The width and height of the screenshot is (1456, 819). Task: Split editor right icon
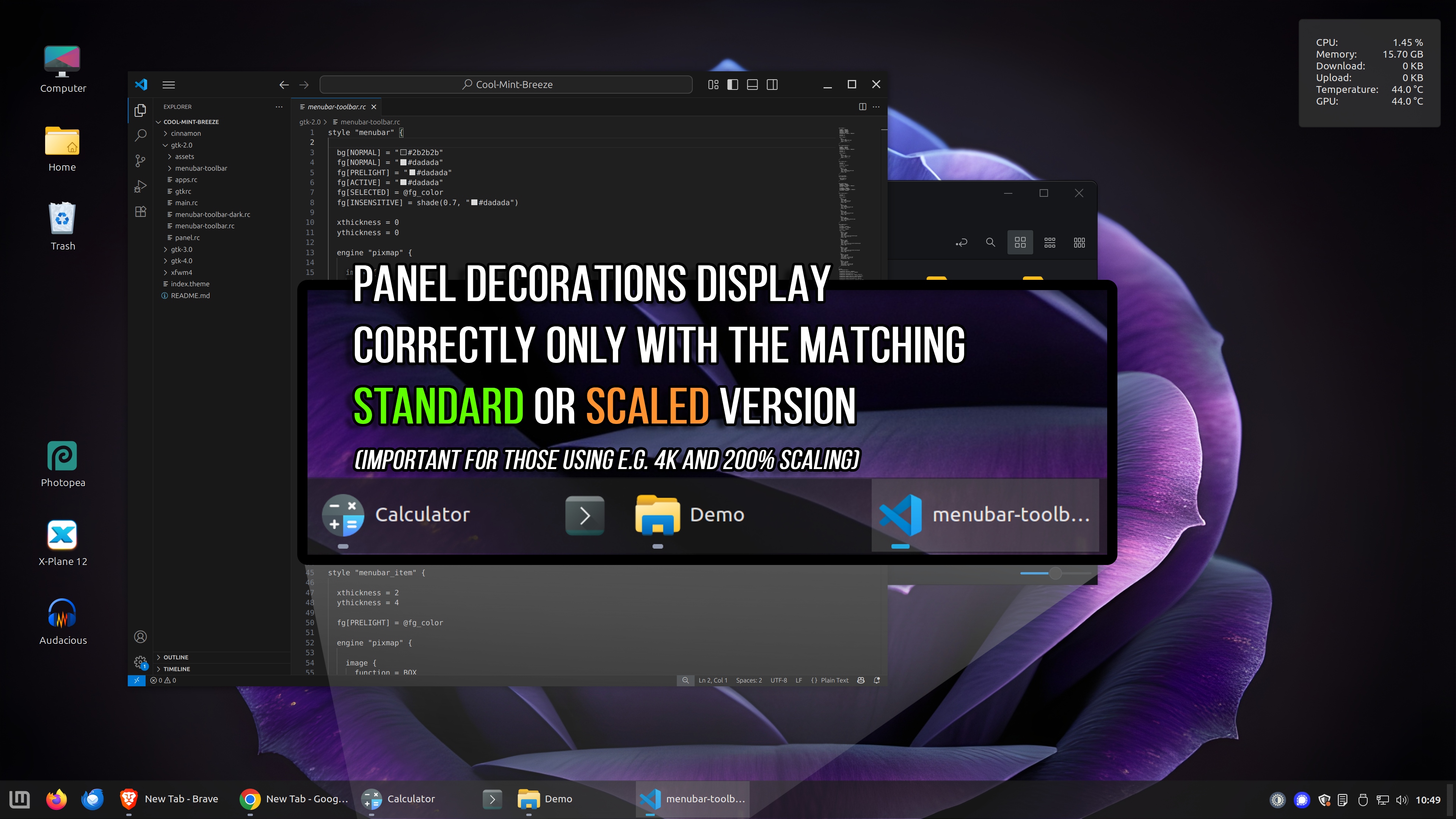863,107
